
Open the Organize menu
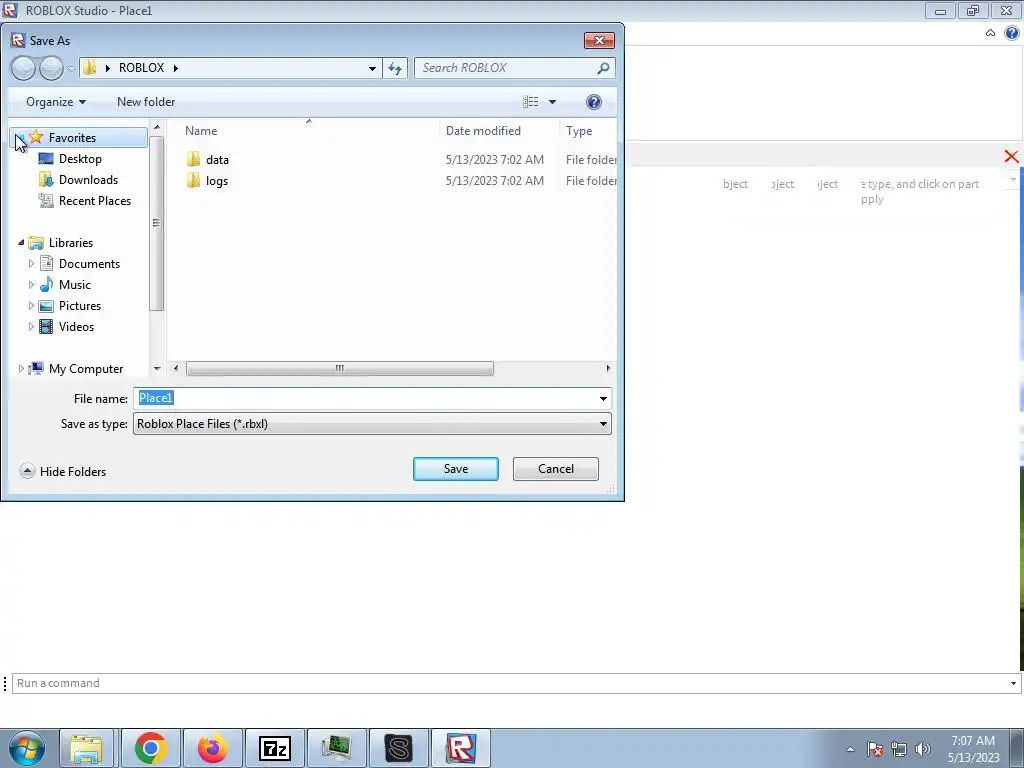pos(56,102)
